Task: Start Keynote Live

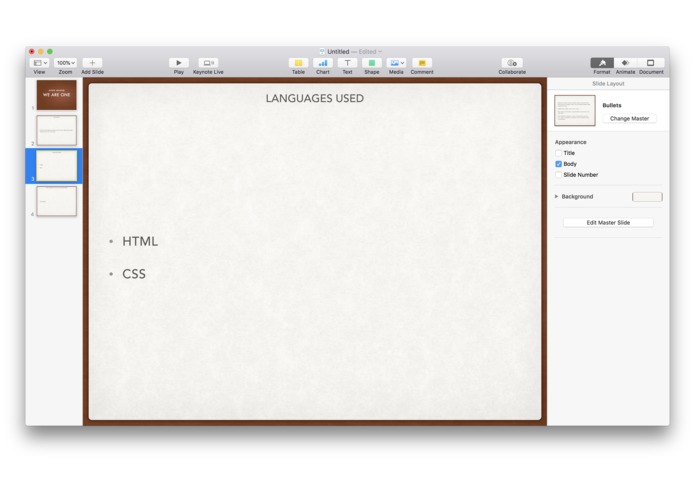Action: (208, 63)
